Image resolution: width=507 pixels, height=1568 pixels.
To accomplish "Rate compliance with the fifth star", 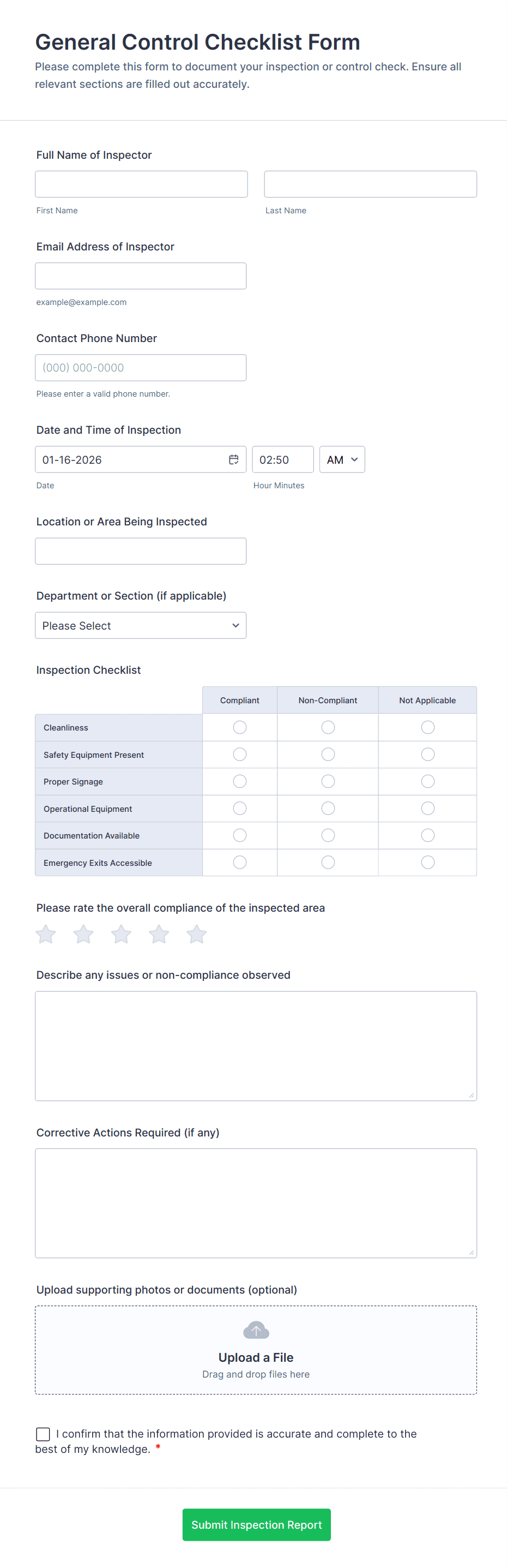I will pyautogui.click(x=196, y=933).
